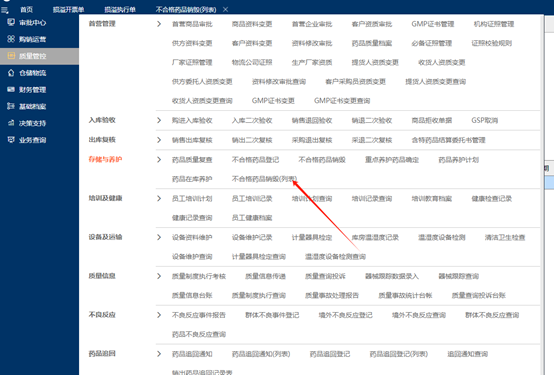Expand the 出库复核 chevron
This screenshot has height=375, width=554.
point(159,140)
